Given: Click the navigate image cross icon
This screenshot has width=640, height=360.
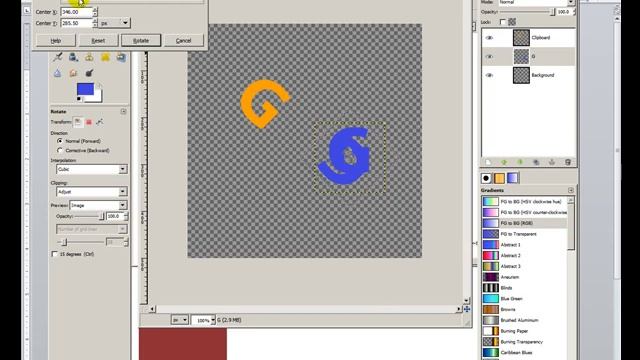Looking at the screenshot, I should (x=467, y=309).
